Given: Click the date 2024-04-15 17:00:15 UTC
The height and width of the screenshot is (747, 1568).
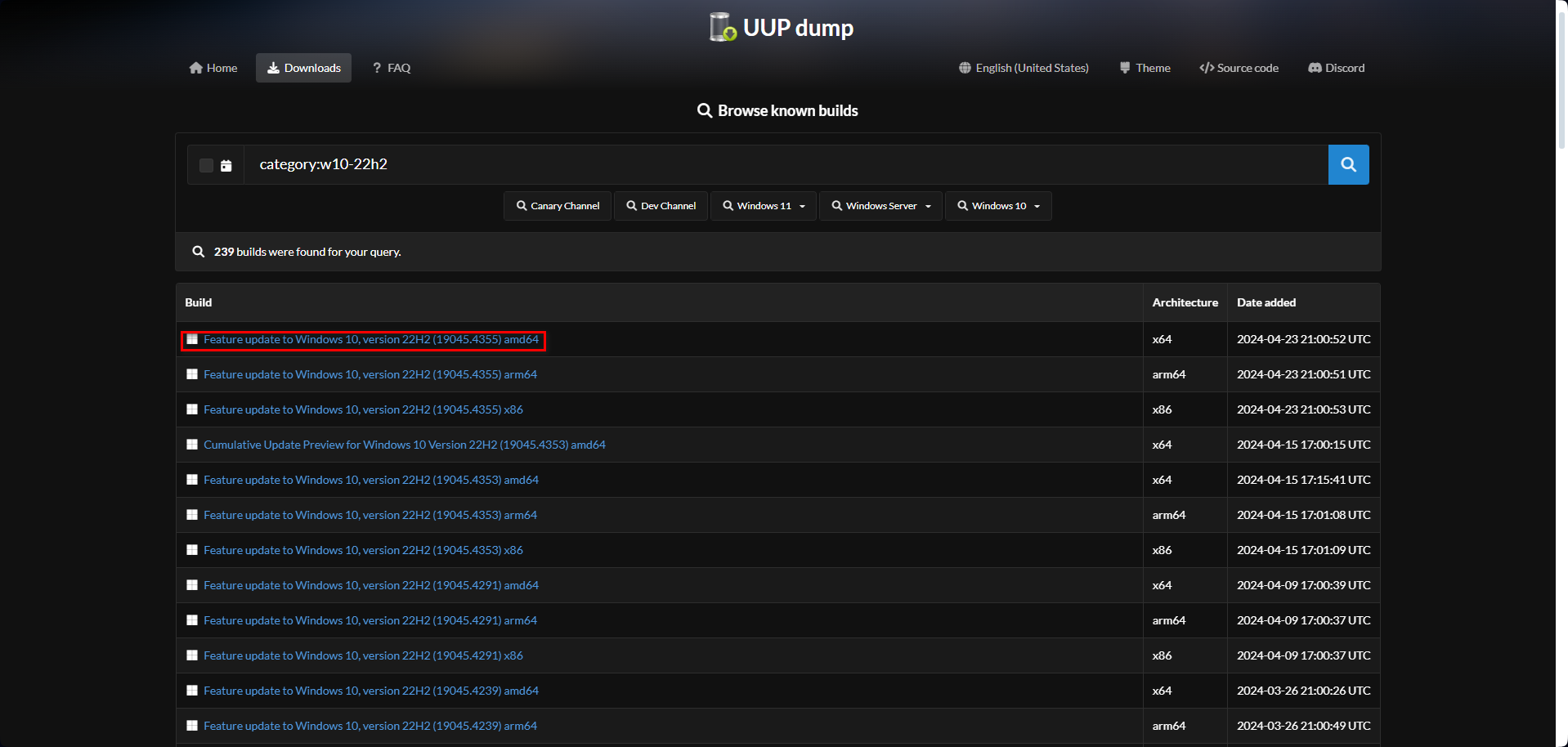Looking at the screenshot, I should pos(1304,445).
